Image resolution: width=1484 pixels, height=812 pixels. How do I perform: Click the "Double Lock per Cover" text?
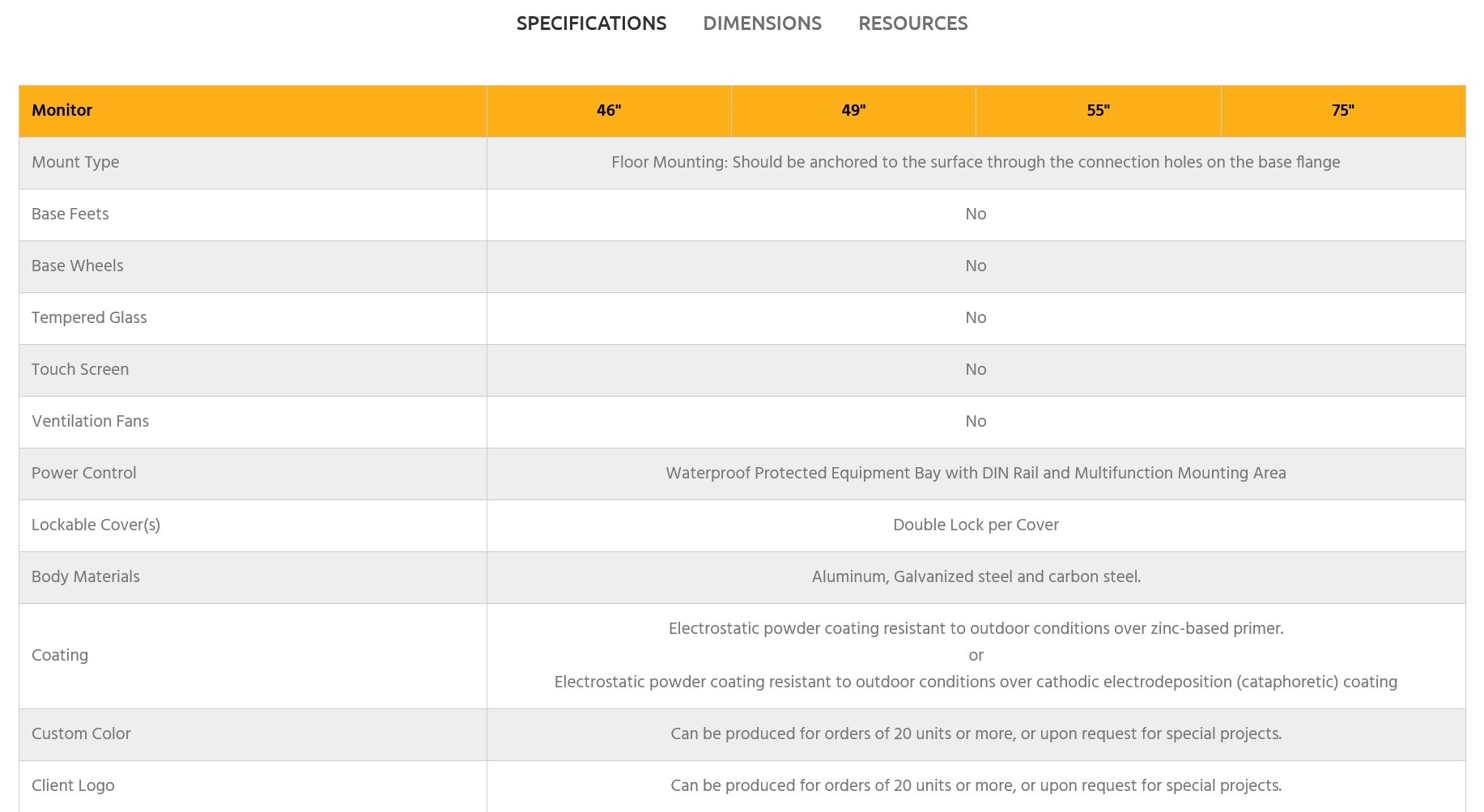(x=976, y=525)
